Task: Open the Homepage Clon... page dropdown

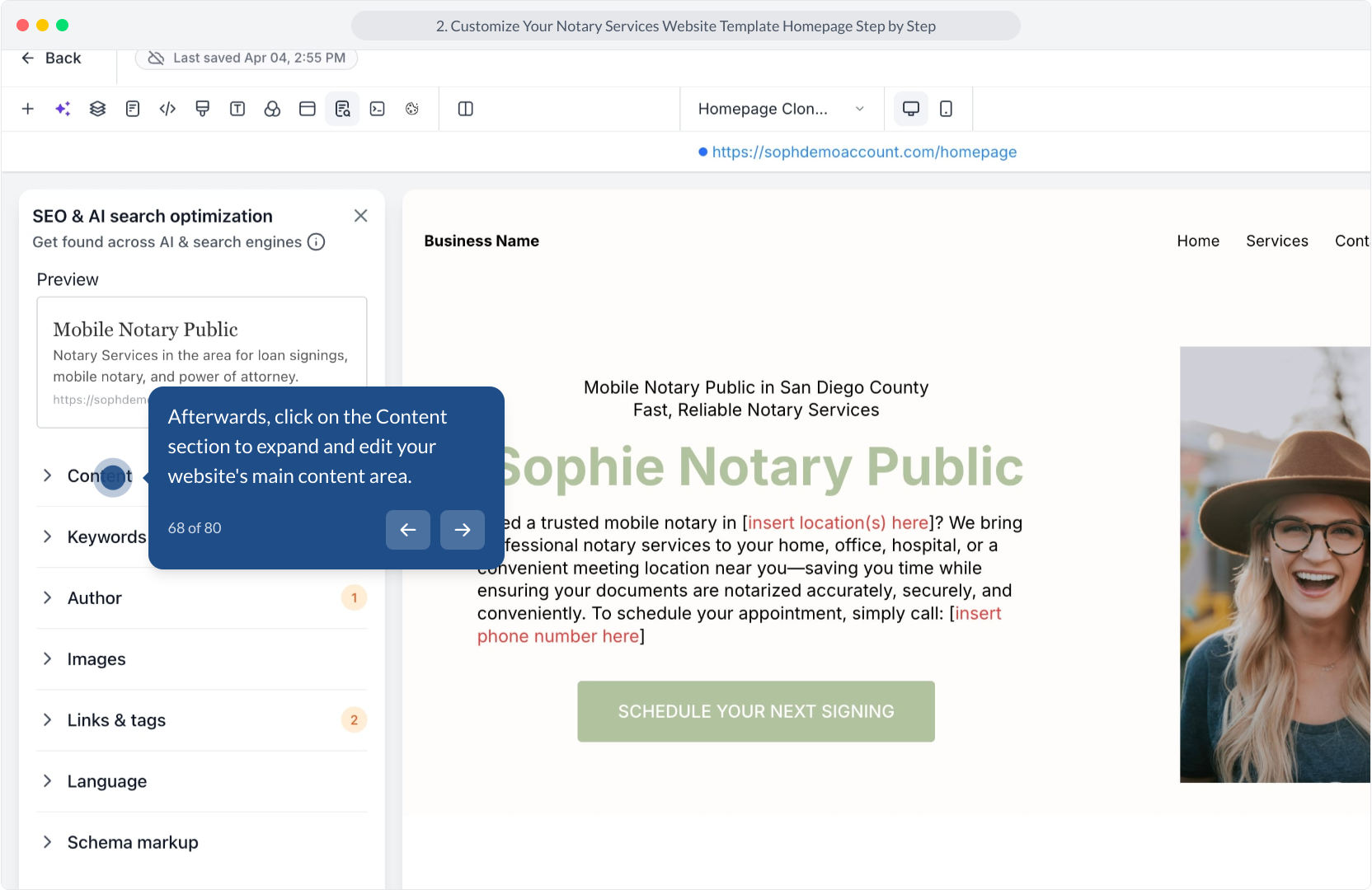Action: tap(782, 109)
